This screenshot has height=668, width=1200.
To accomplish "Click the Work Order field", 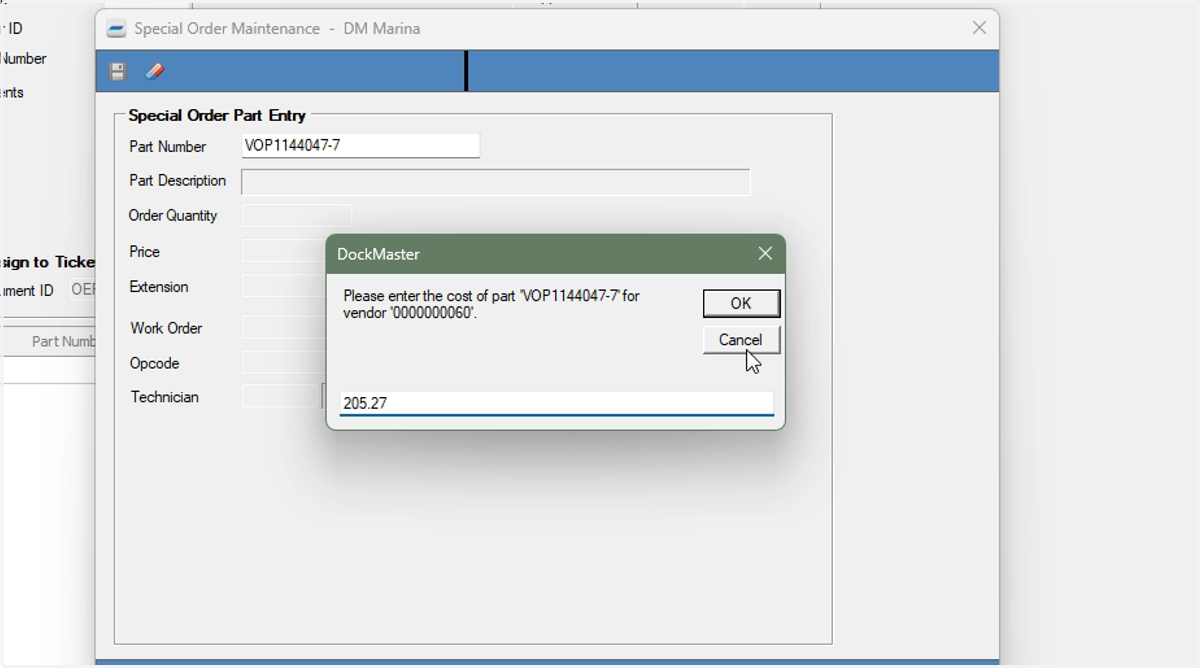I will click(x=284, y=328).
